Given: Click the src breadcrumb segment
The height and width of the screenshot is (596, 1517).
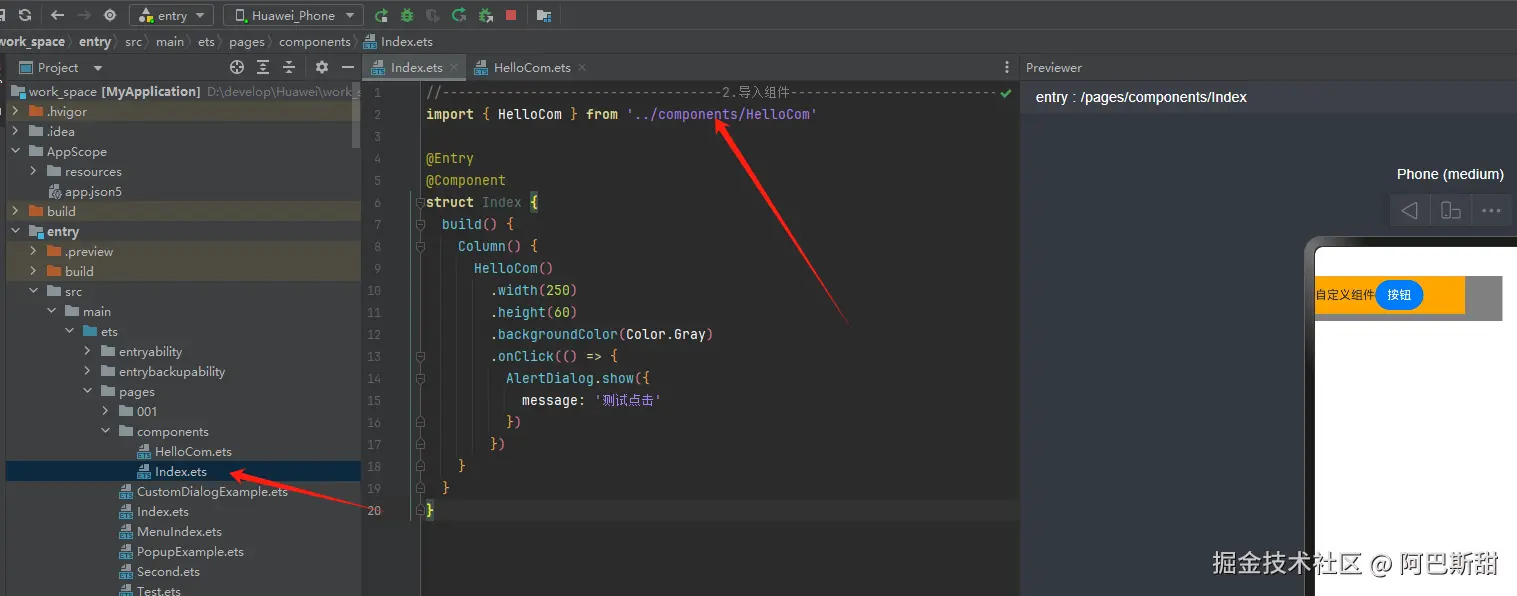Looking at the screenshot, I should [x=133, y=42].
